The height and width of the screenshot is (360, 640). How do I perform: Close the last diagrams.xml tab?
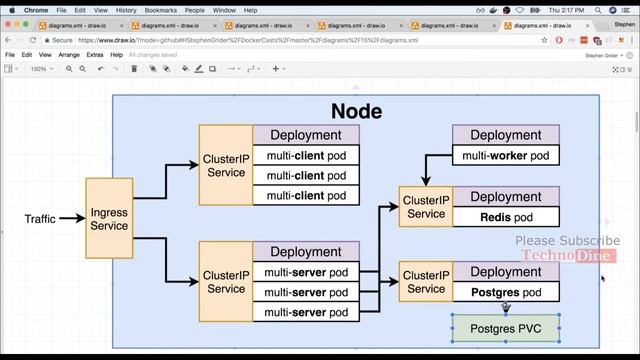tap(587, 25)
